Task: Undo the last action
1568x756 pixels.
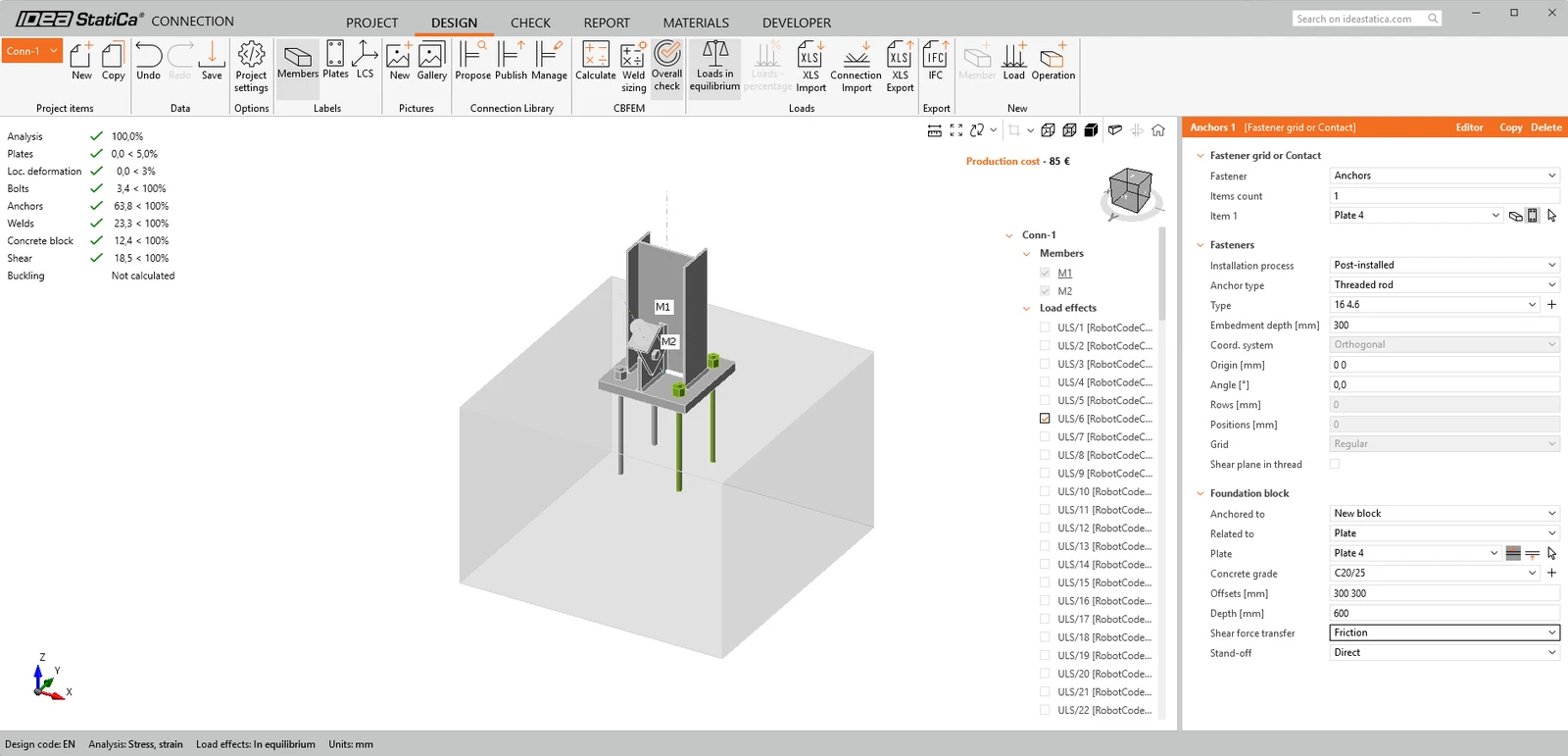Action: pos(149,61)
